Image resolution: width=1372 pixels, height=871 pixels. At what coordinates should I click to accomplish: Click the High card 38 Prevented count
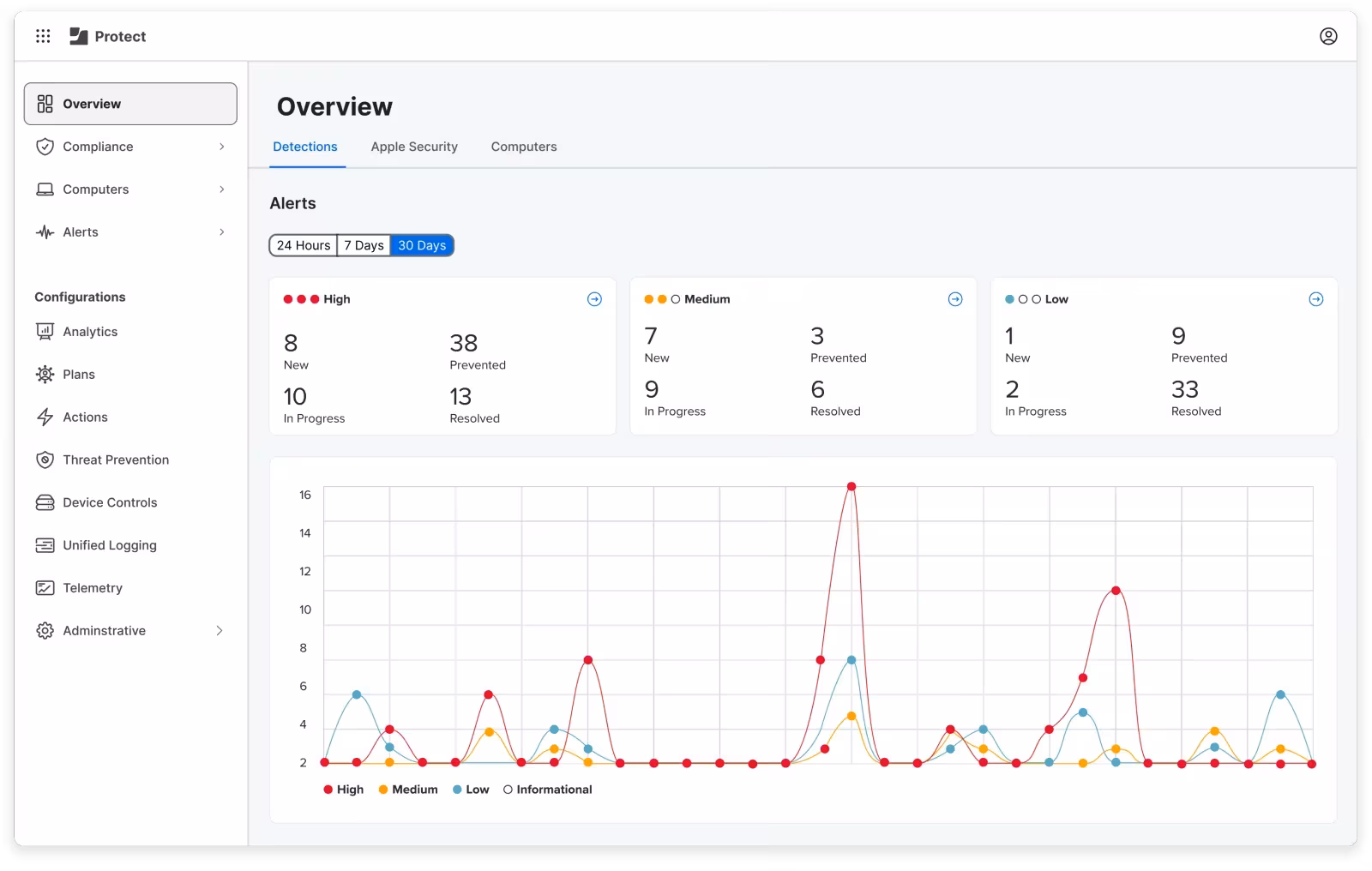(x=464, y=343)
